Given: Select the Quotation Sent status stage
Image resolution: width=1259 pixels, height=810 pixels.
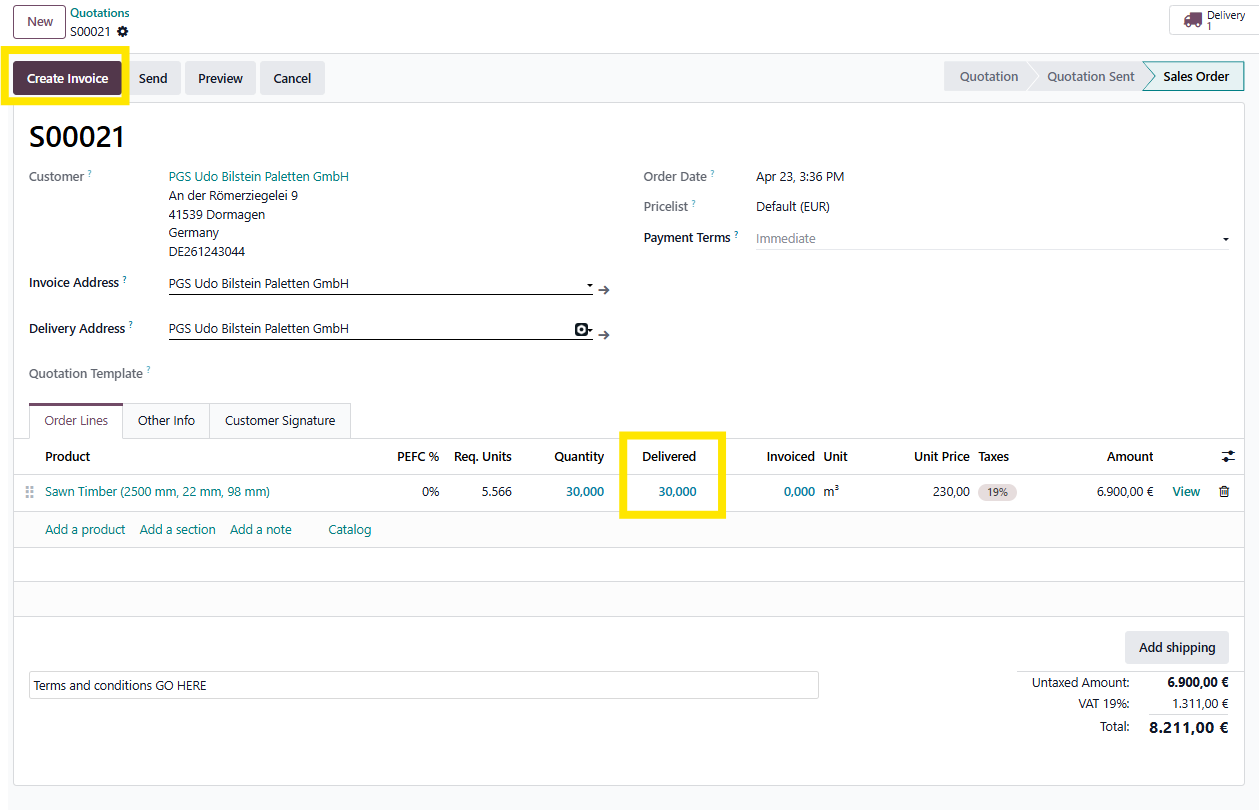Looking at the screenshot, I should [1090, 77].
